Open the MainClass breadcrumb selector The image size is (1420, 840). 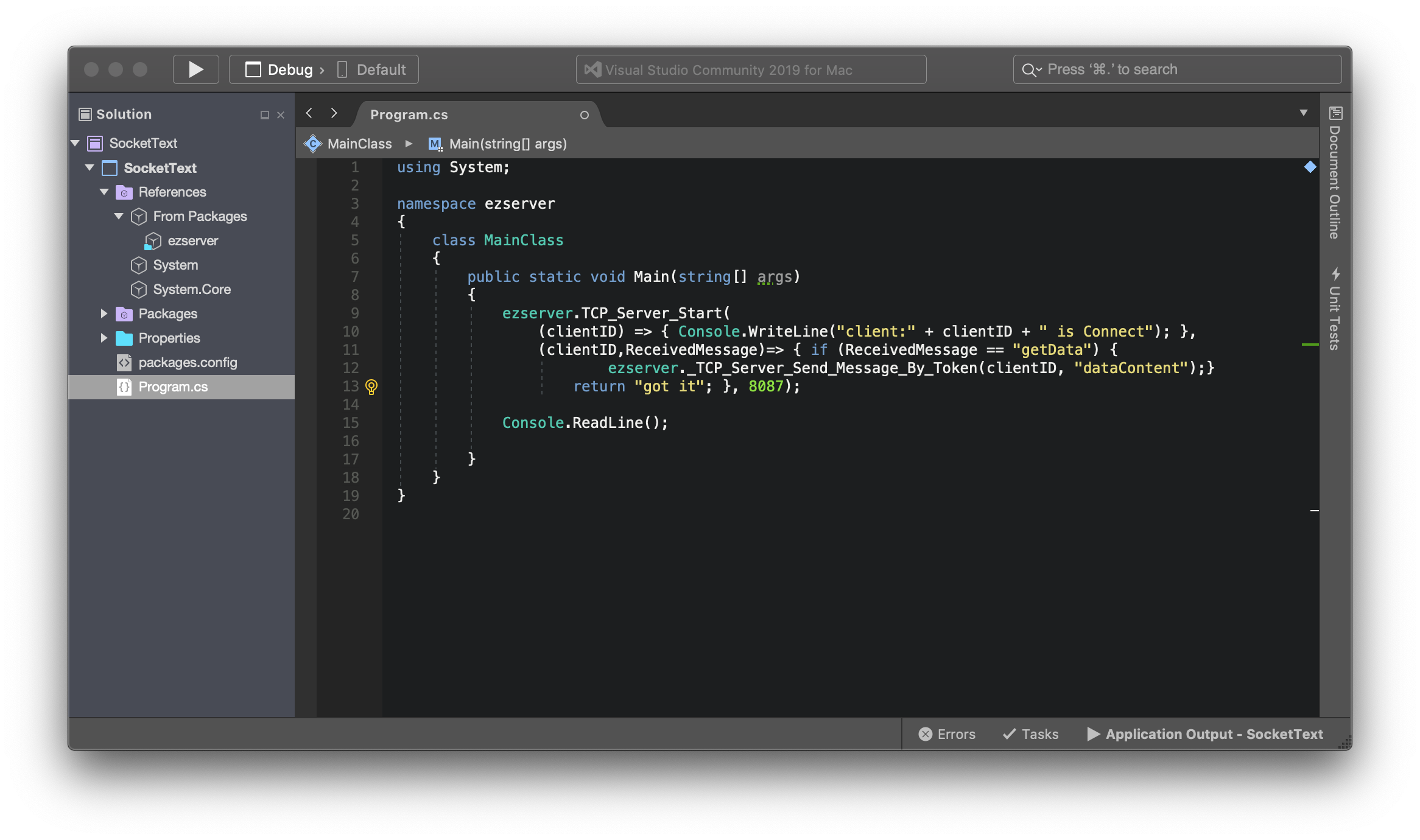click(x=359, y=144)
